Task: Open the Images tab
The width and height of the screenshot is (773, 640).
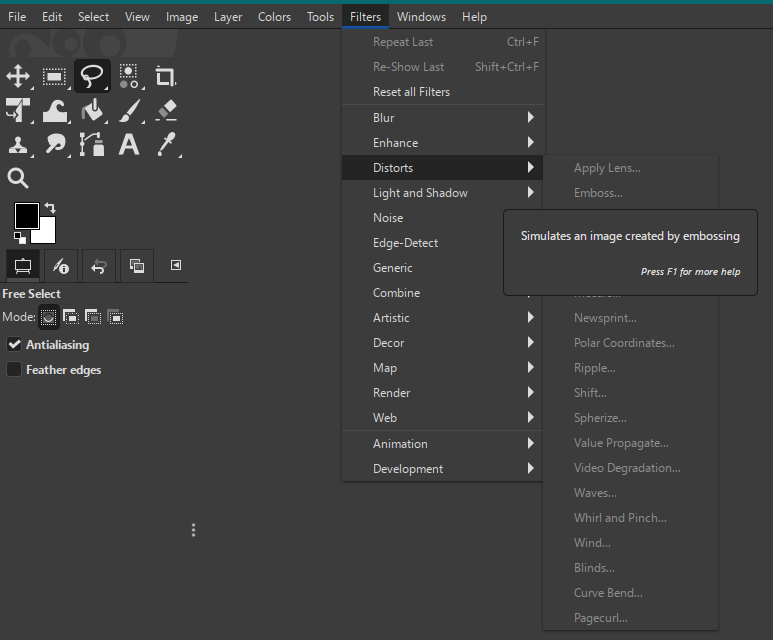Action: [x=137, y=266]
